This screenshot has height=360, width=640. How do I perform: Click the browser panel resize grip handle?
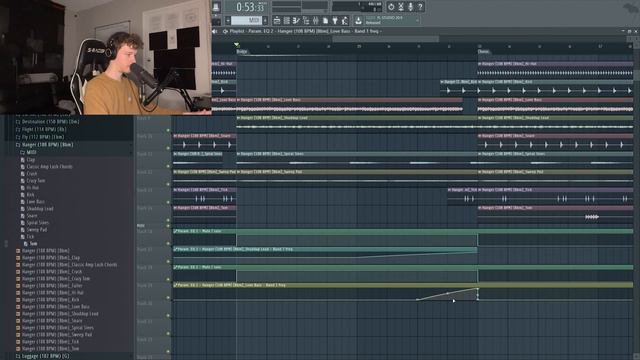pyautogui.click(x=6, y=244)
